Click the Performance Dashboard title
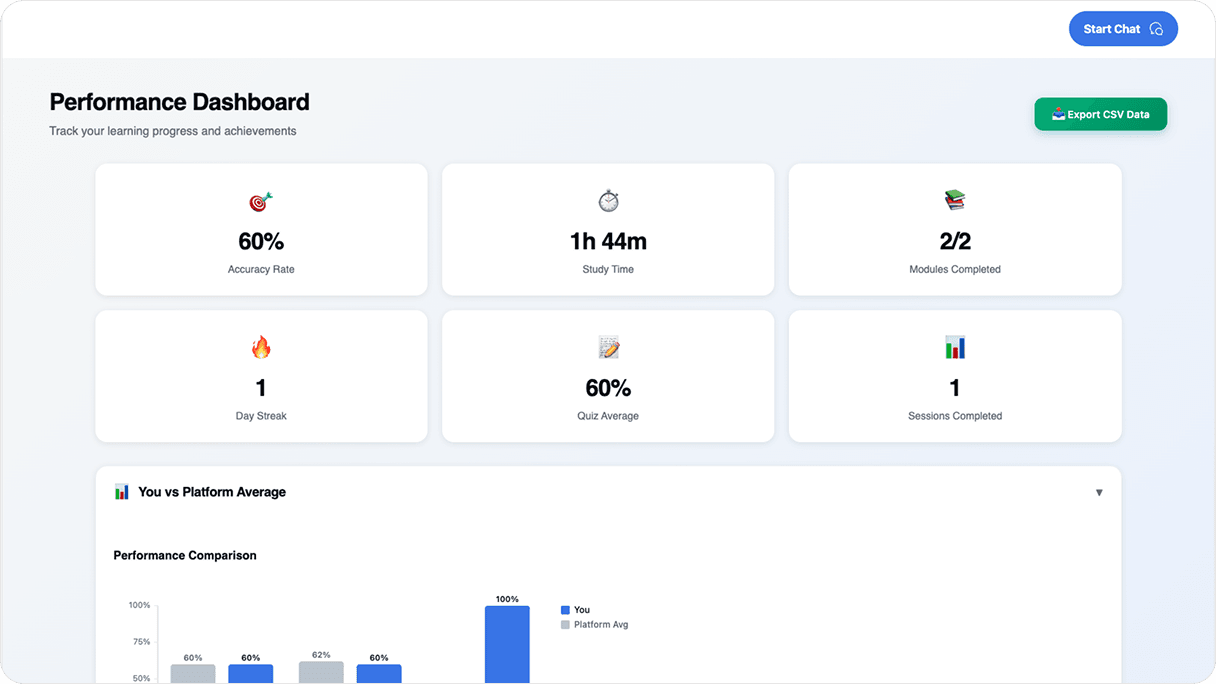1216x684 pixels. coord(180,102)
